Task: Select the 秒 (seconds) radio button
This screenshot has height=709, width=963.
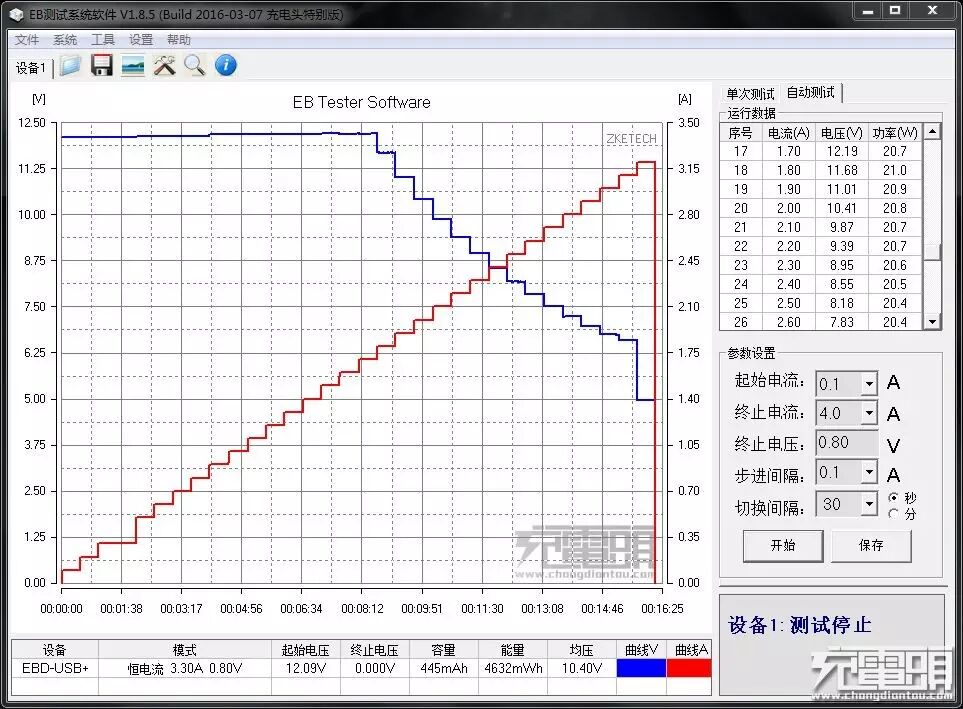Action: point(893,497)
